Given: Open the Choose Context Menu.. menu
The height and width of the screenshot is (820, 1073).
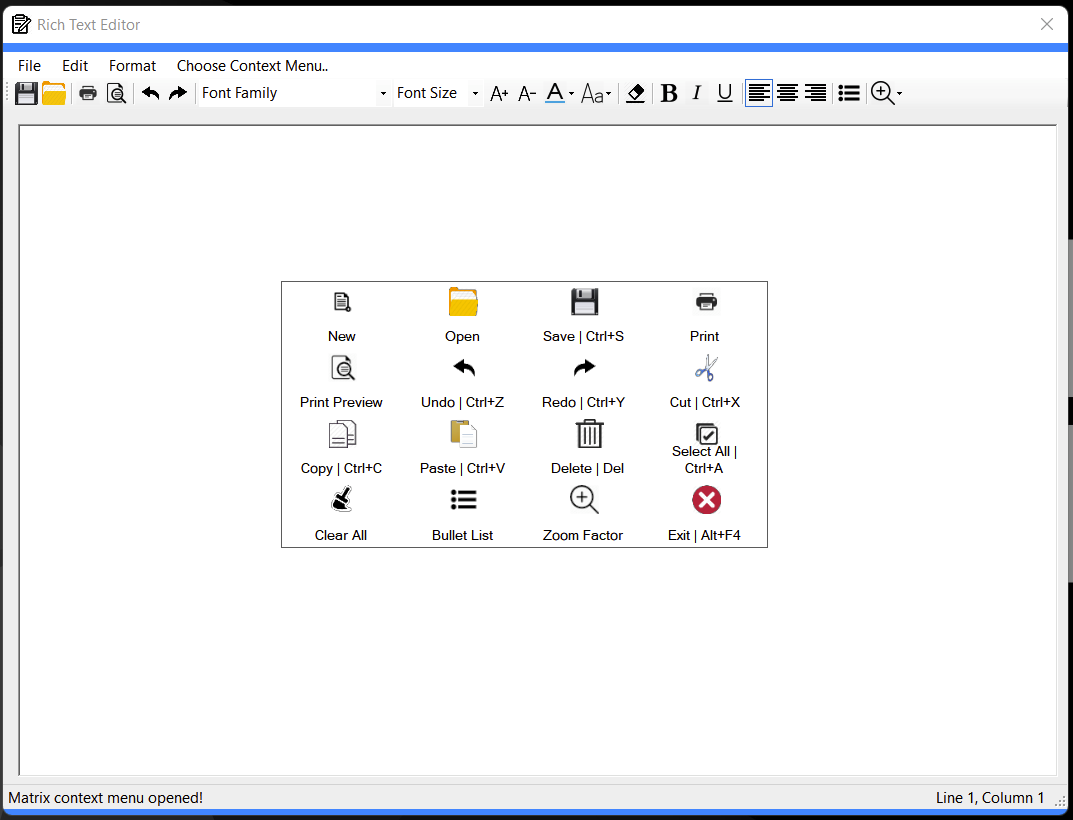Looking at the screenshot, I should pos(253,66).
